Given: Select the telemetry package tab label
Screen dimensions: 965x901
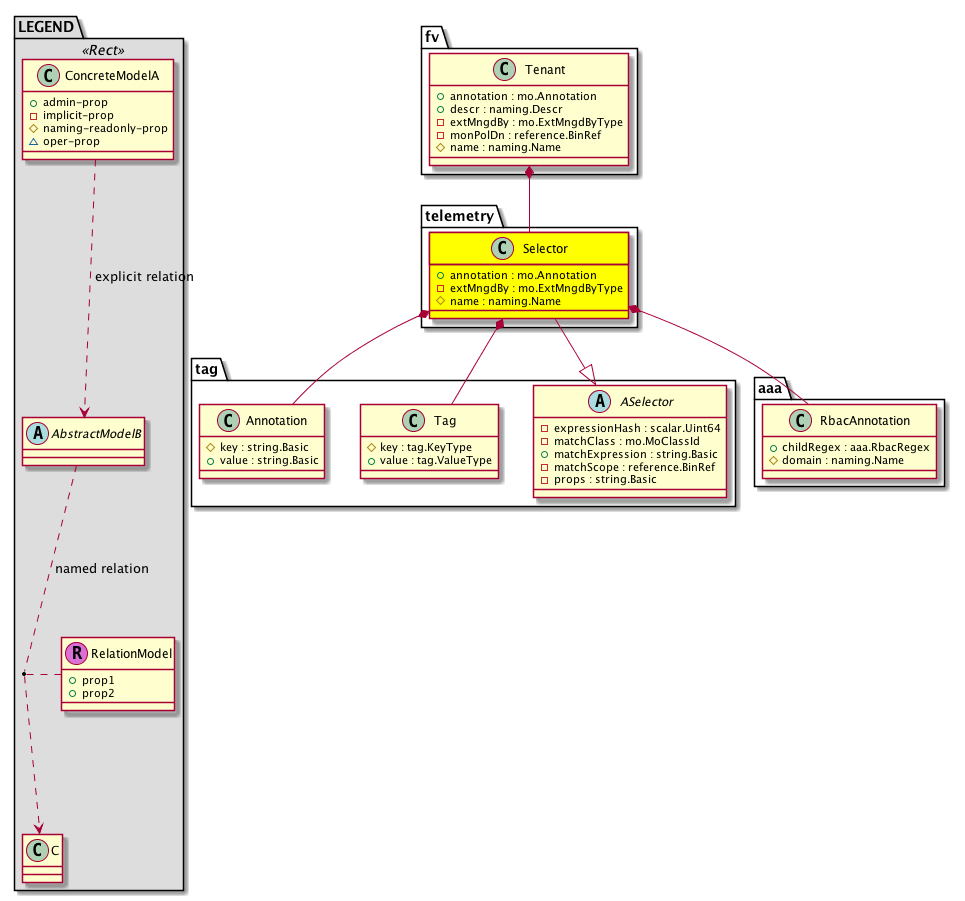Looking at the screenshot, I should tap(457, 215).
